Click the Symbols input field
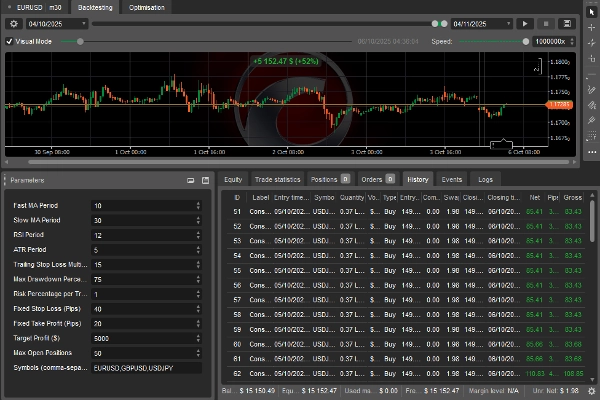Viewport: 600px width, 400px height. (148, 368)
